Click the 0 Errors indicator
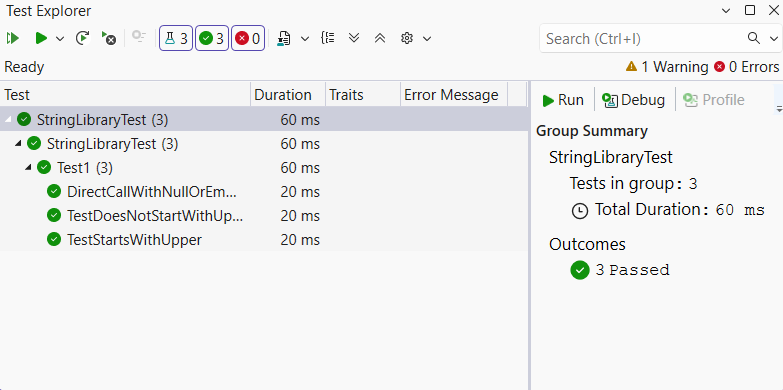The width and height of the screenshot is (783, 390). tap(747, 67)
